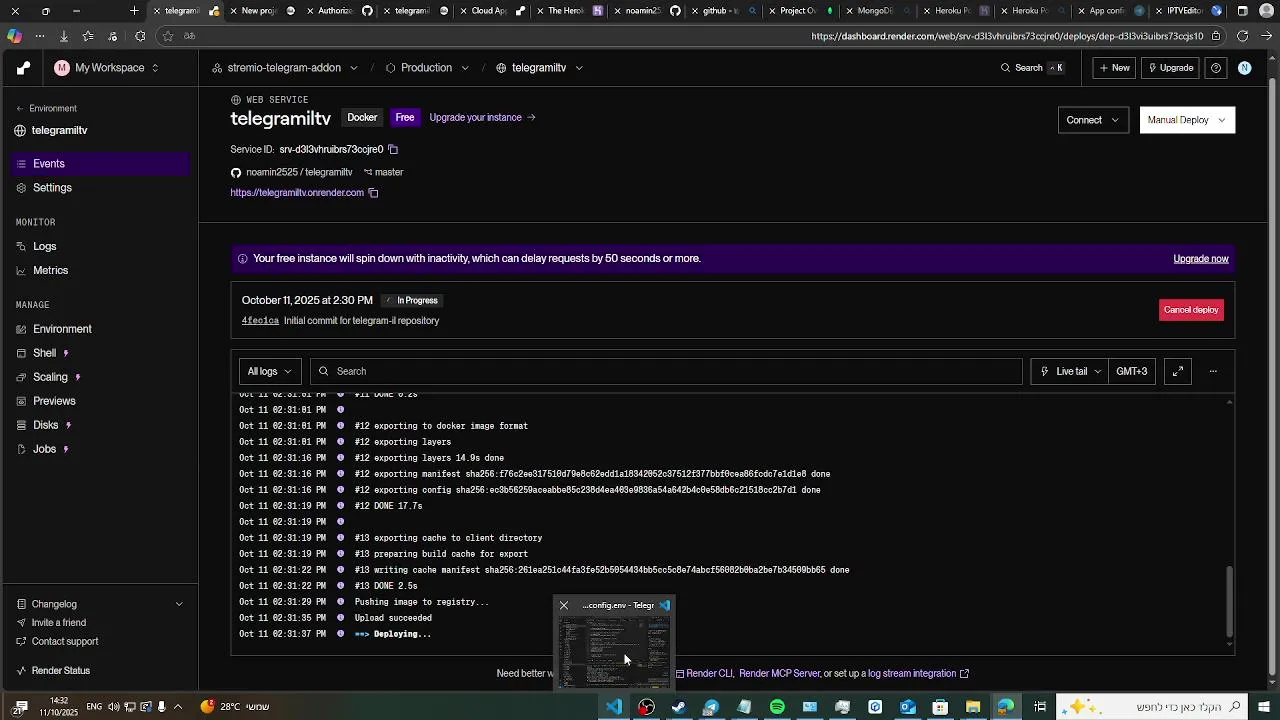Expand the Changelog section
This screenshot has width=1280, height=720.
pyautogui.click(x=100, y=604)
